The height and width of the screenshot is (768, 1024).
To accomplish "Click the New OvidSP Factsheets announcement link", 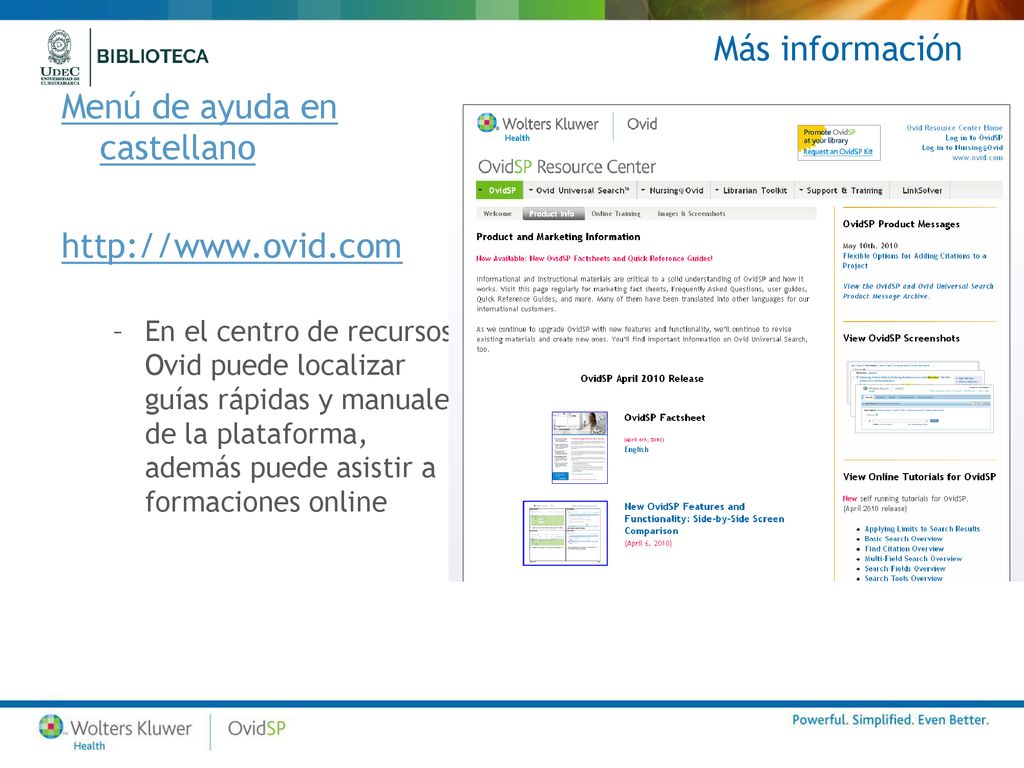I will [594, 259].
